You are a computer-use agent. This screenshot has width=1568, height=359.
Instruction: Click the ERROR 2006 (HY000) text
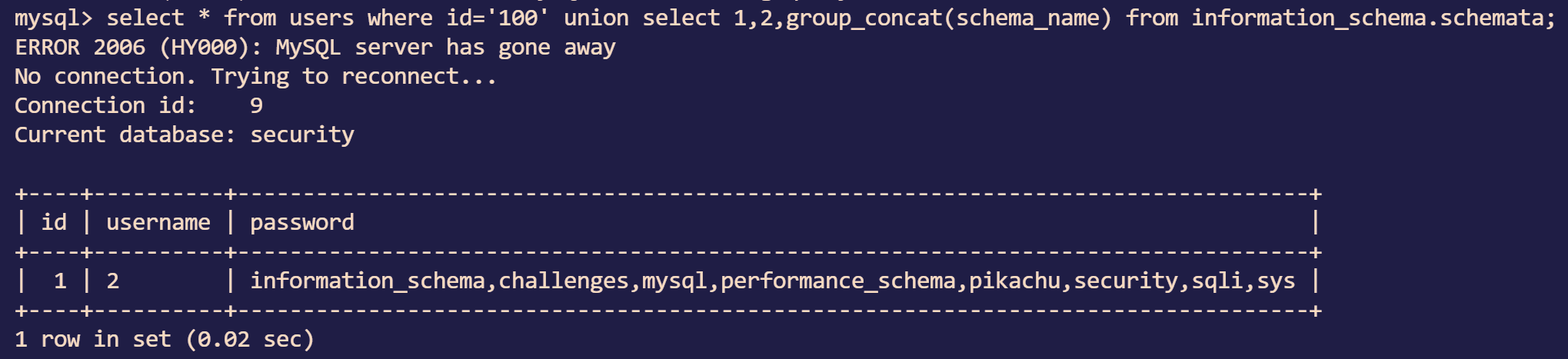click(x=126, y=48)
